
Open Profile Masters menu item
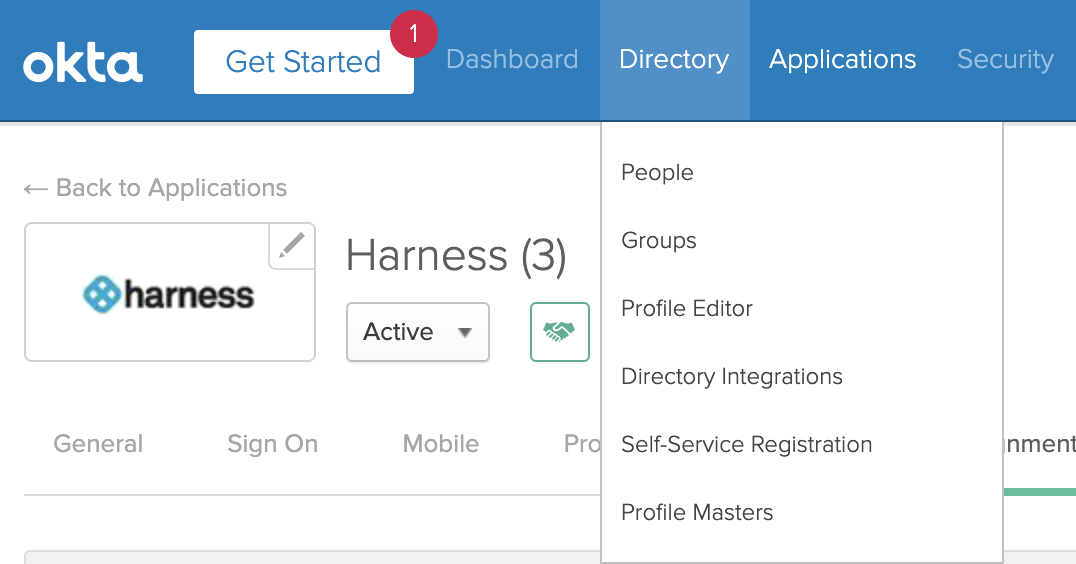(x=697, y=512)
